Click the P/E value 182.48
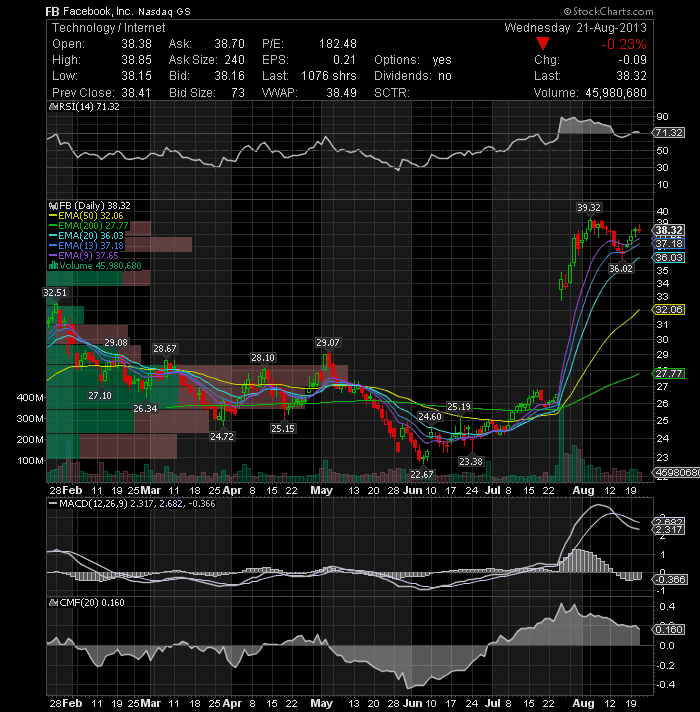 [x=338, y=44]
